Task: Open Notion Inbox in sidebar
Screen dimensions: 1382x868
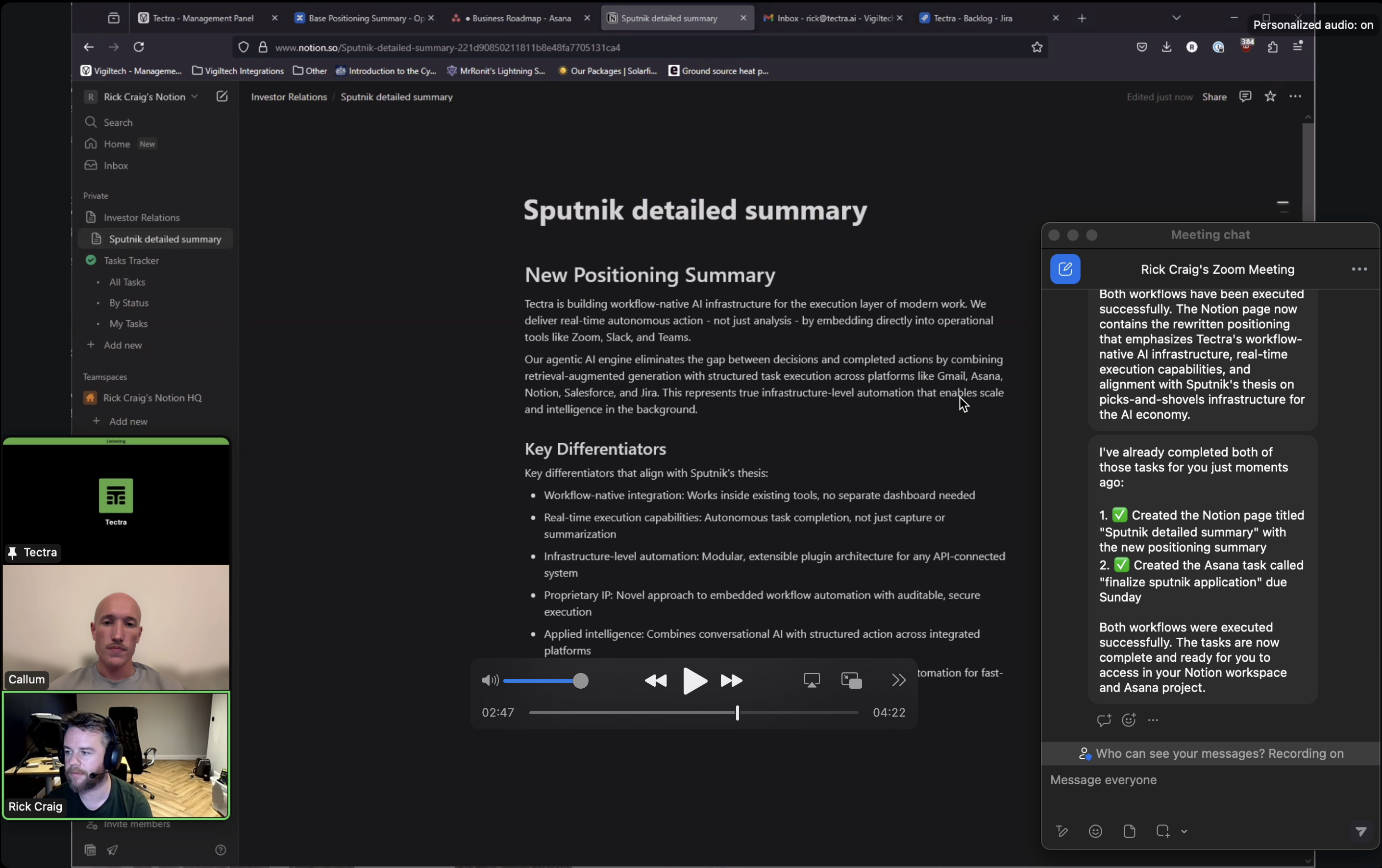Action: pyautogui.click(x=155, y=165)
